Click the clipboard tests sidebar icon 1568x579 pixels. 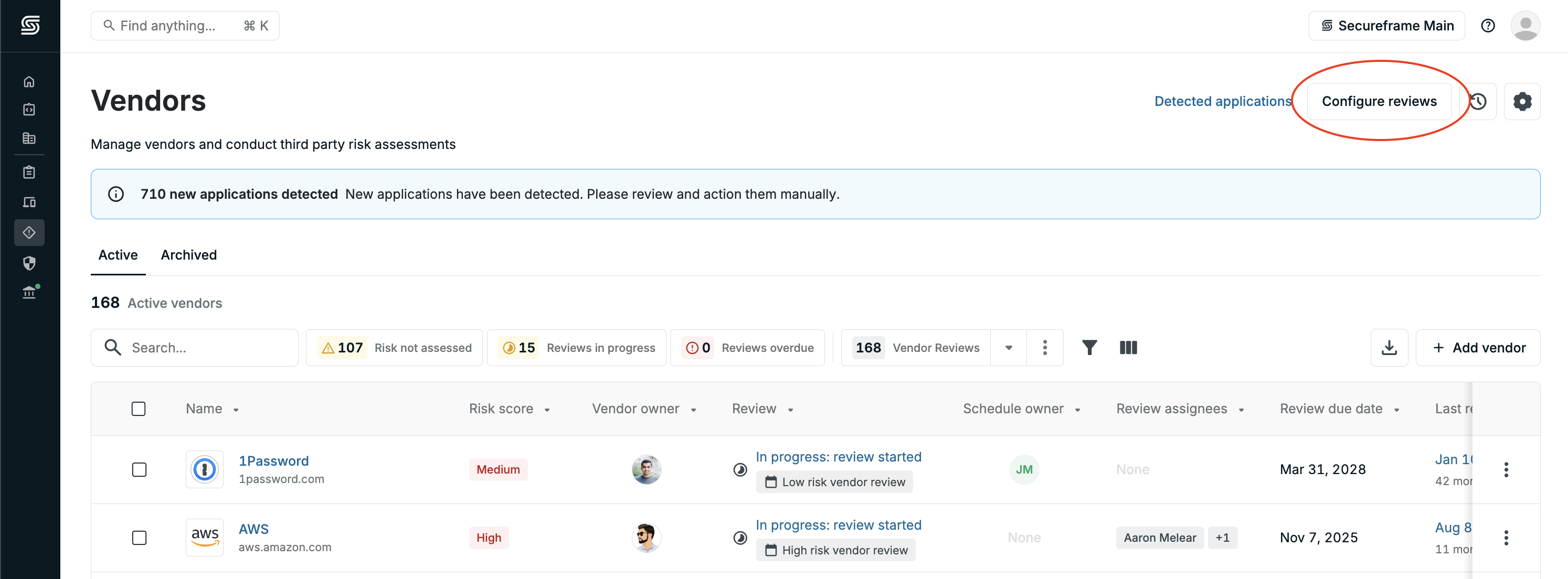pyautogui.click(x=29, y=171)
